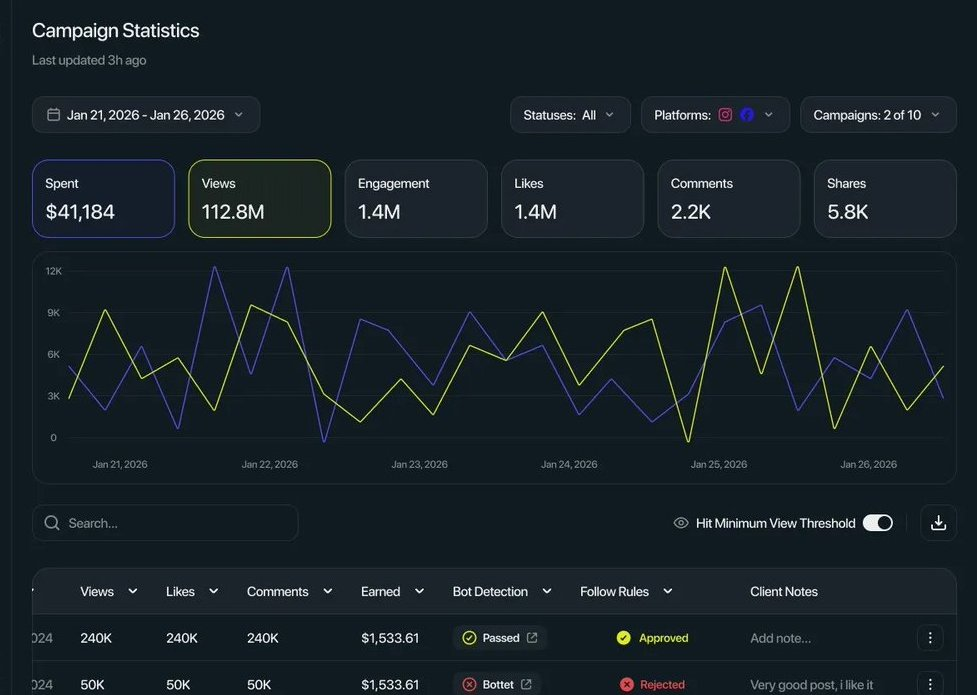Viewport: 977px width, 695px height.
Task: Open three-dot menu for Approved row
Action: click(930, 638)
